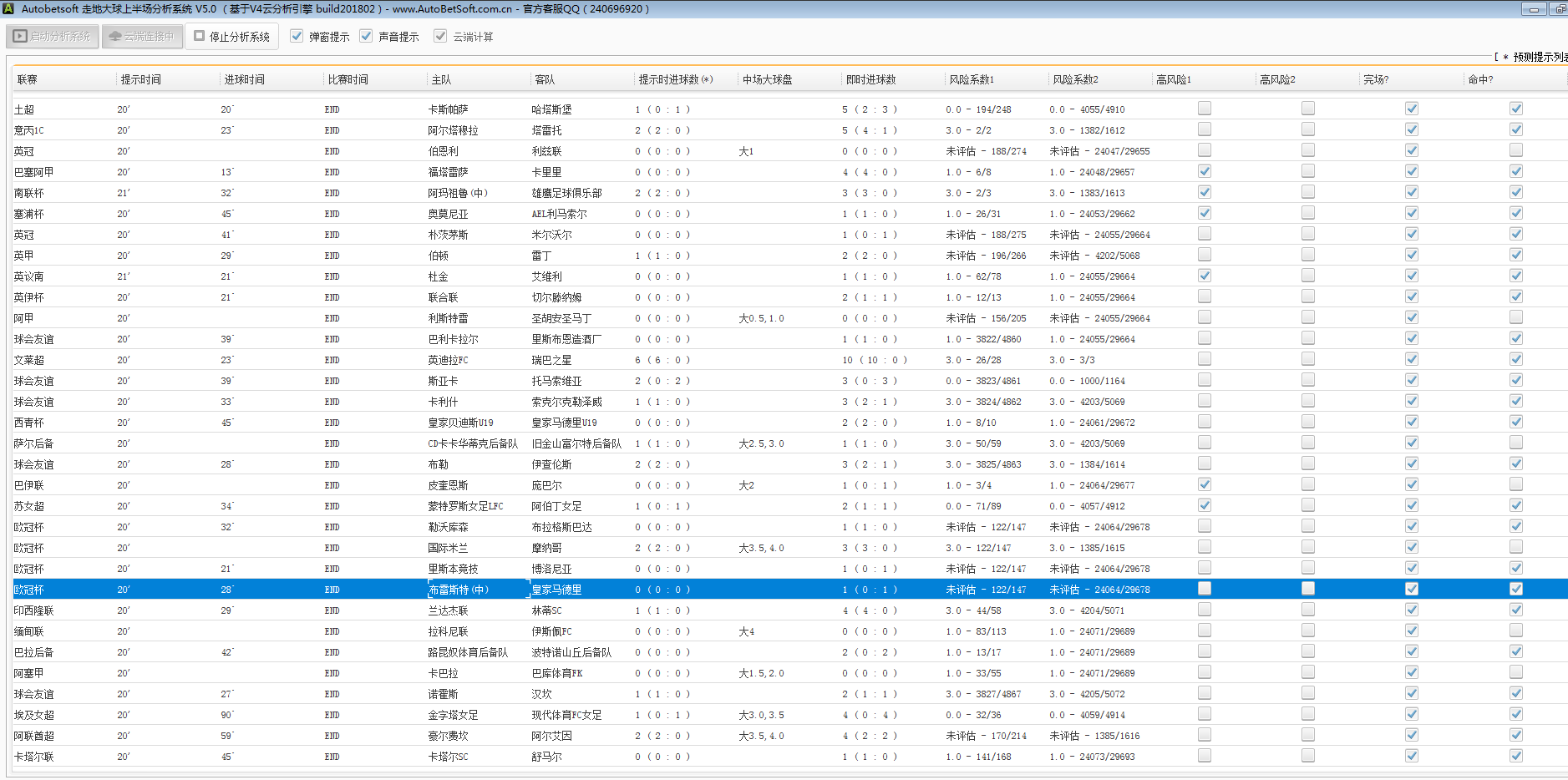Click the 云端连接中 cloud button
This screenshot has height=780, width=1568.
click(x=142, y=37)
